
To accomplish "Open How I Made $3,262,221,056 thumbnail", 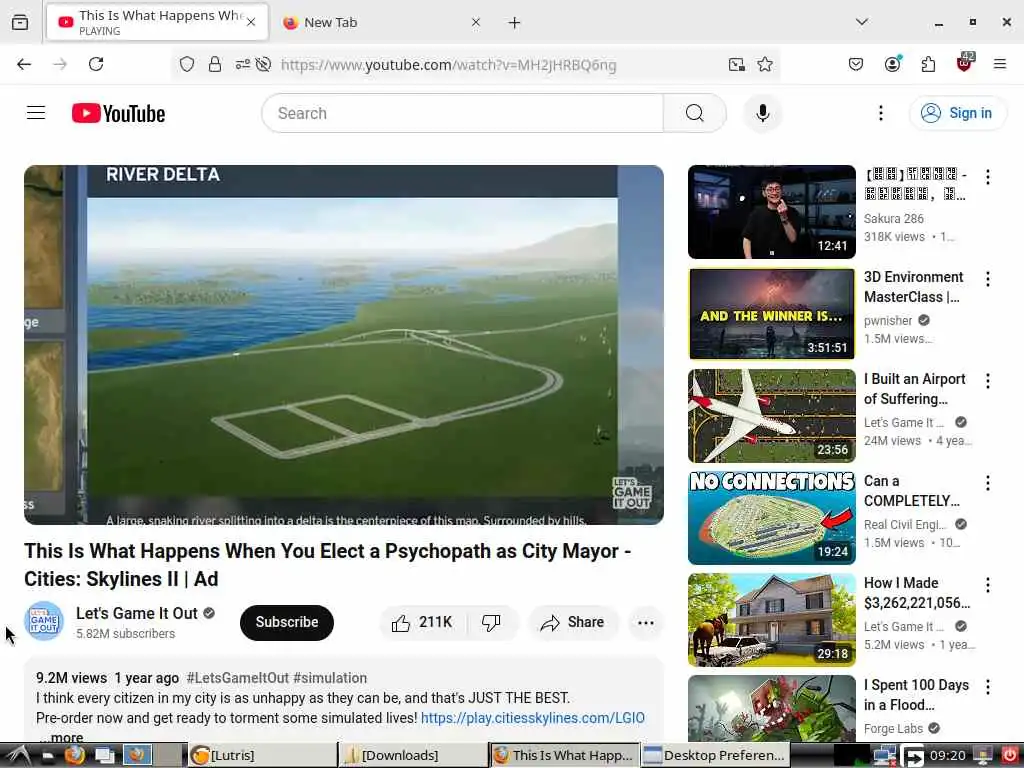I will point(771,619).
